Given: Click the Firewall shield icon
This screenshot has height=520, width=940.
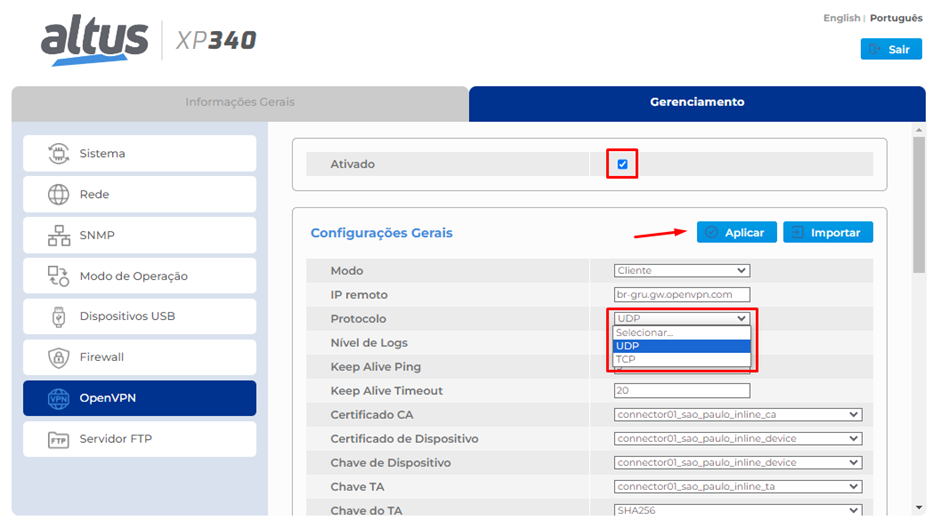Looking at the screenshot, I should coord(59,358).
